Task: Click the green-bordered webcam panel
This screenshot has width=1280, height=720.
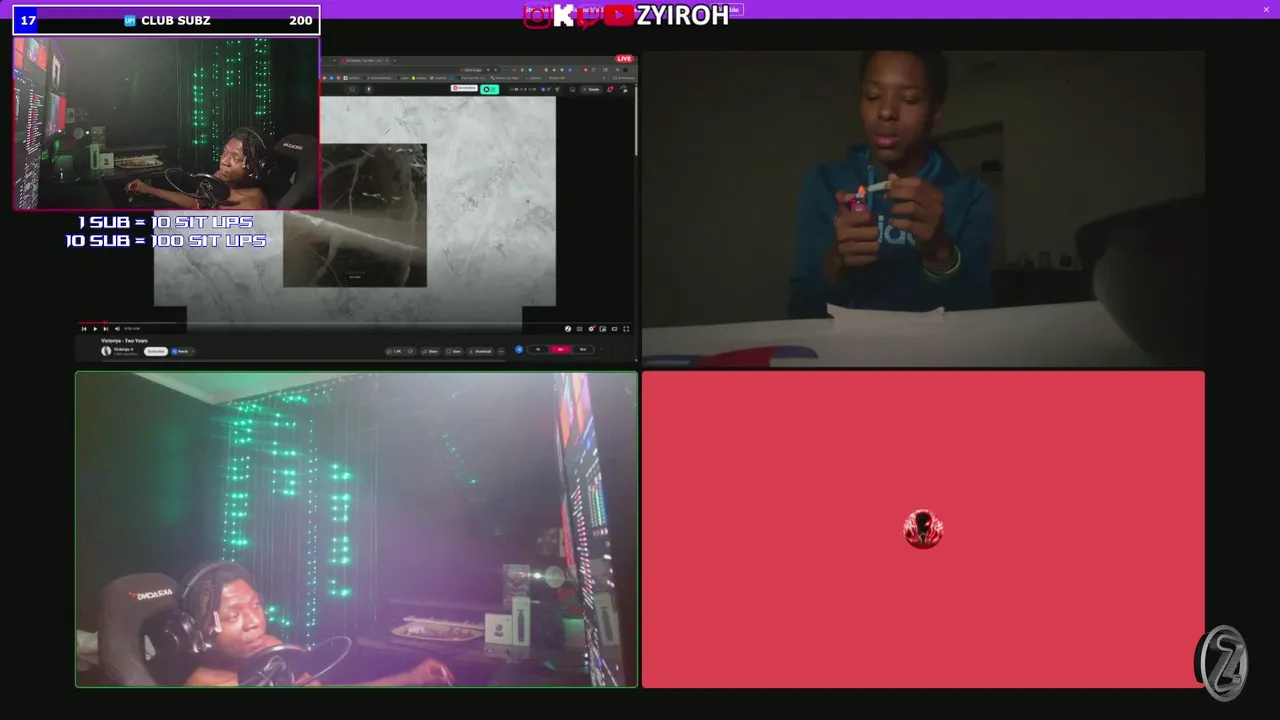Action: (x=356, y=529)
